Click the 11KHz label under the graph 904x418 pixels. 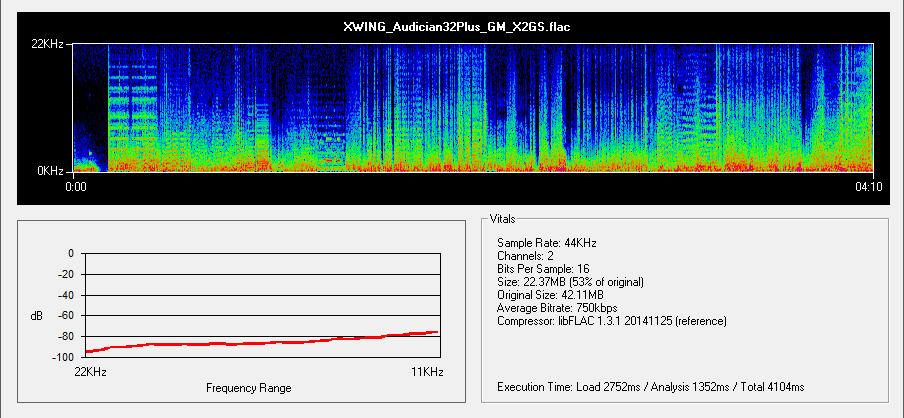pos(427,371)
